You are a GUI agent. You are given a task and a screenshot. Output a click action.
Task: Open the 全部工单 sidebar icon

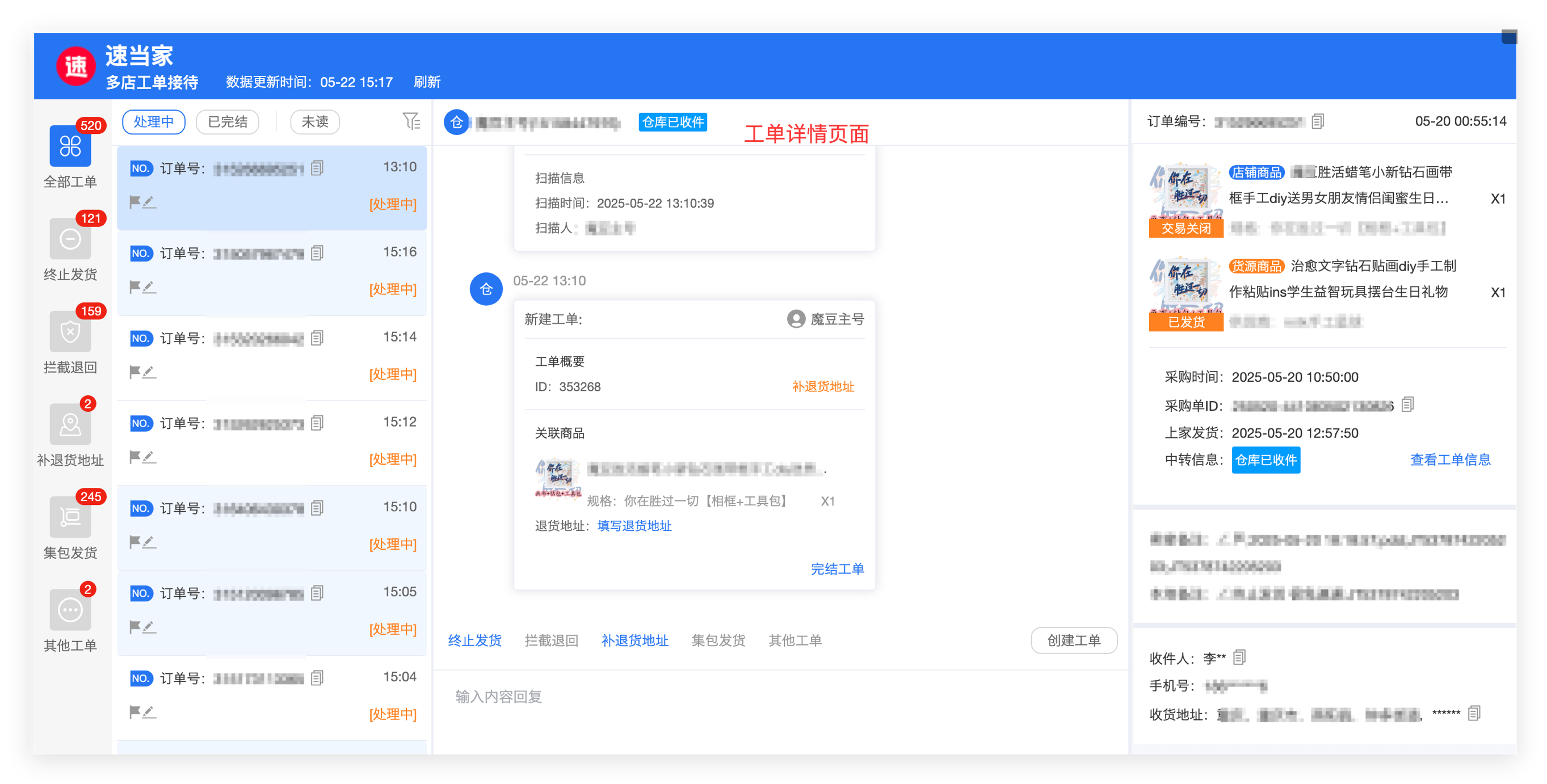click(70, 146)
